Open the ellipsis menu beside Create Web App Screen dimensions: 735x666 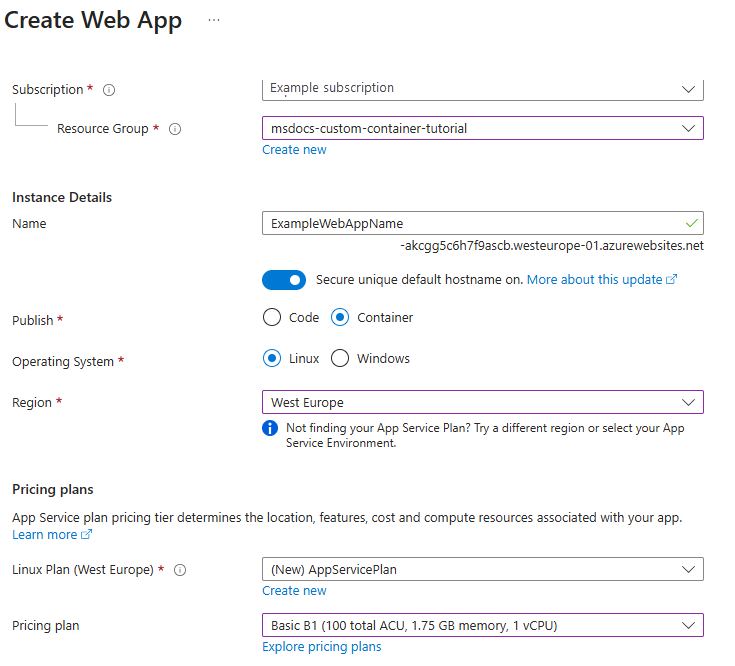214,20
